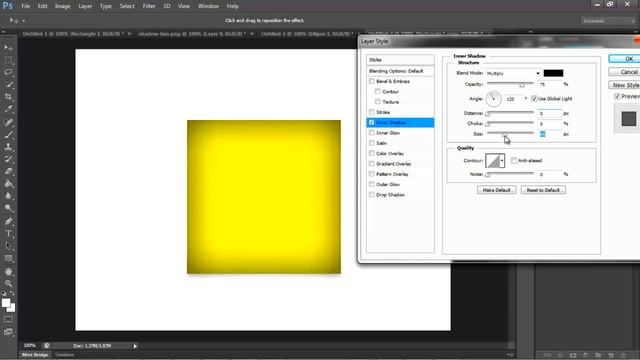Open the Layer menu

[x=85, y=6]
